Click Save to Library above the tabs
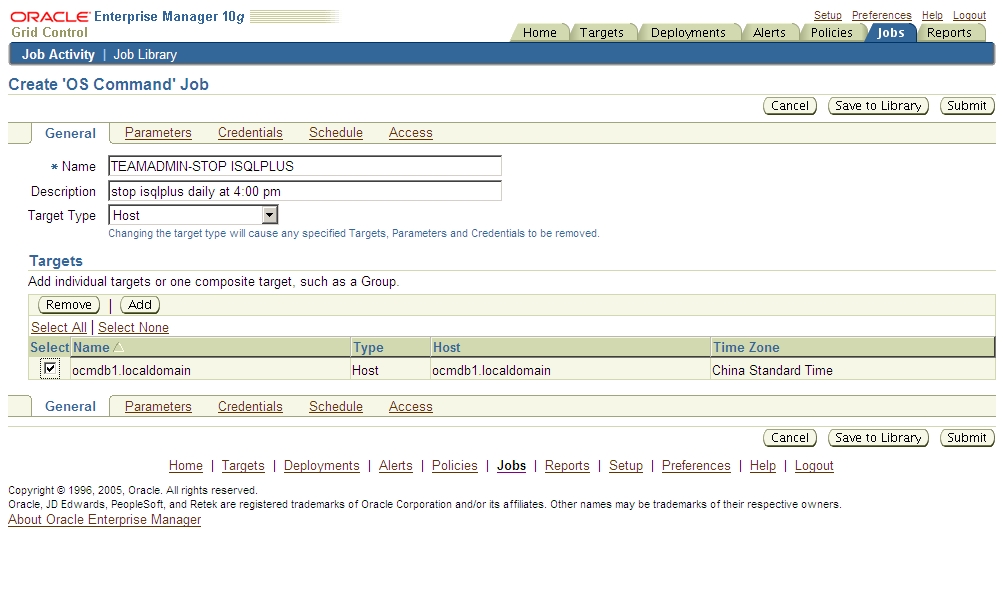1003x602 pixels. (878, 106)
